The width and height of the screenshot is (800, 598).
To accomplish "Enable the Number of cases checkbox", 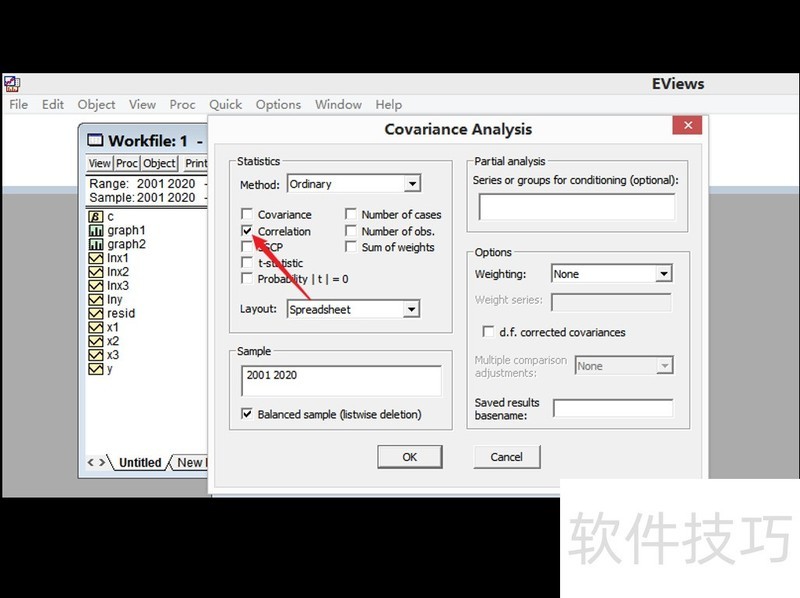I will tap(351, 214).
